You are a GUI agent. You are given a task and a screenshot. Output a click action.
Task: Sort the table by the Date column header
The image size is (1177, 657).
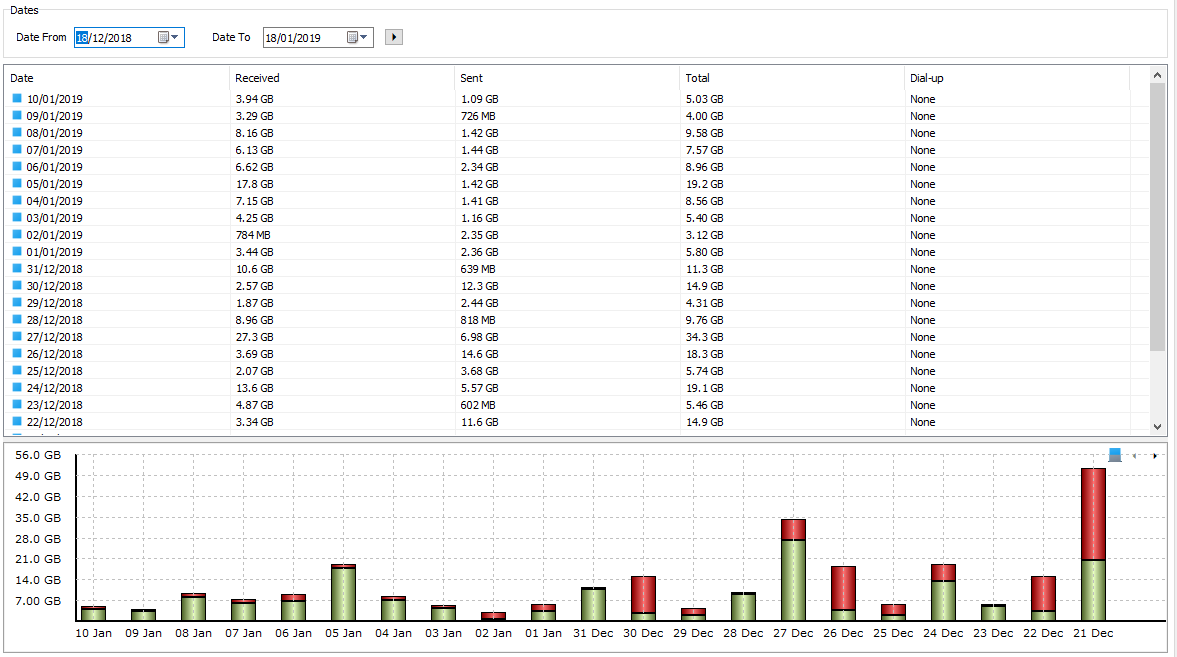pos(116,78)
